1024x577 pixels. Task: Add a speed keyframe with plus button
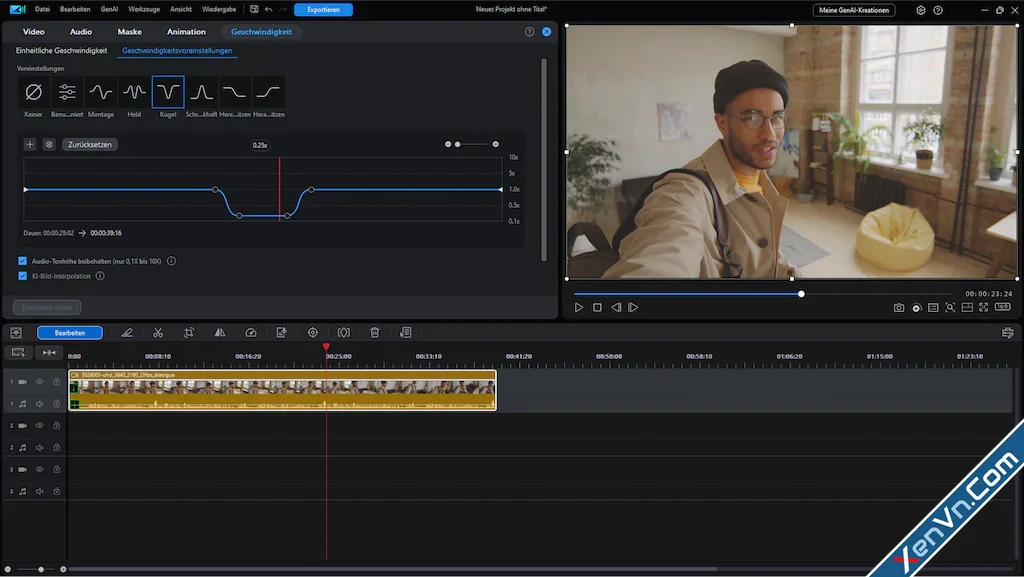click(30, 144)
